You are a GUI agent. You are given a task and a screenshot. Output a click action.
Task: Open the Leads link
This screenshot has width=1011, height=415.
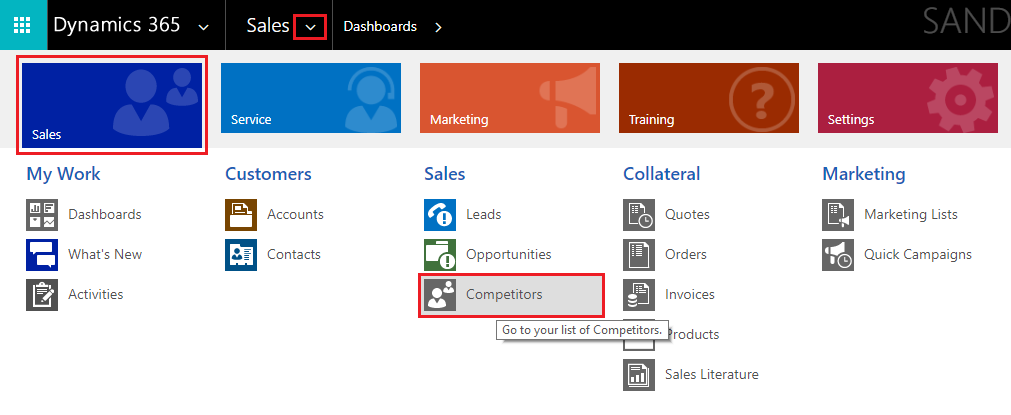484,215
